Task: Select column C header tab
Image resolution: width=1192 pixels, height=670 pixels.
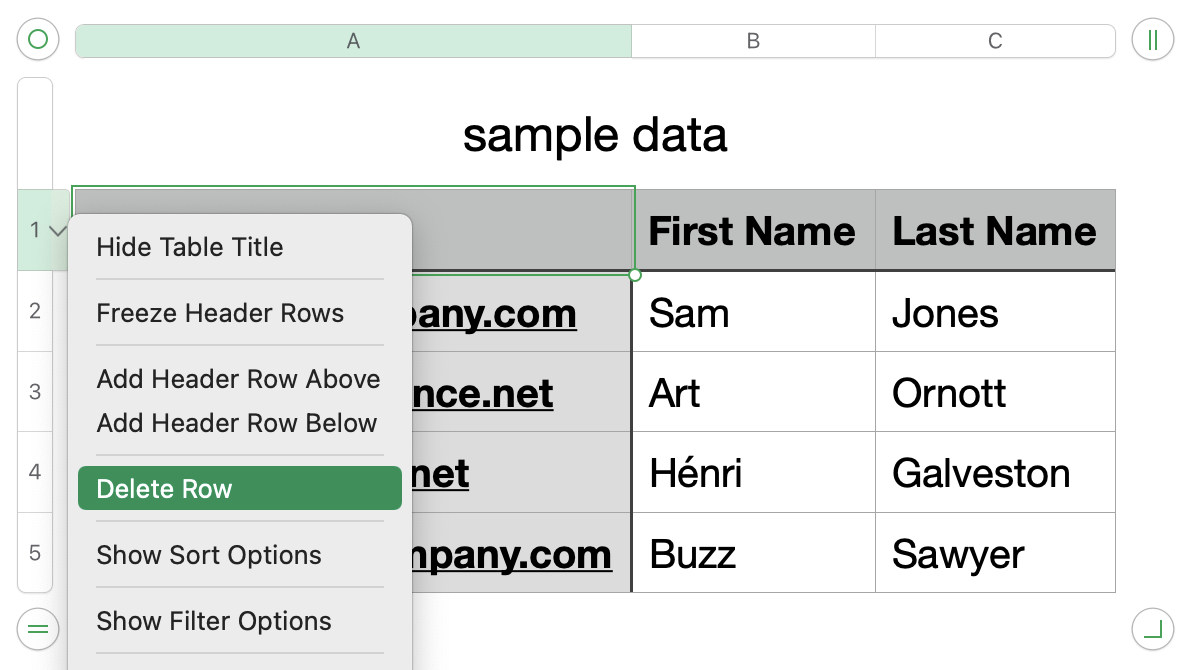Action: click(x=995, y=41)
